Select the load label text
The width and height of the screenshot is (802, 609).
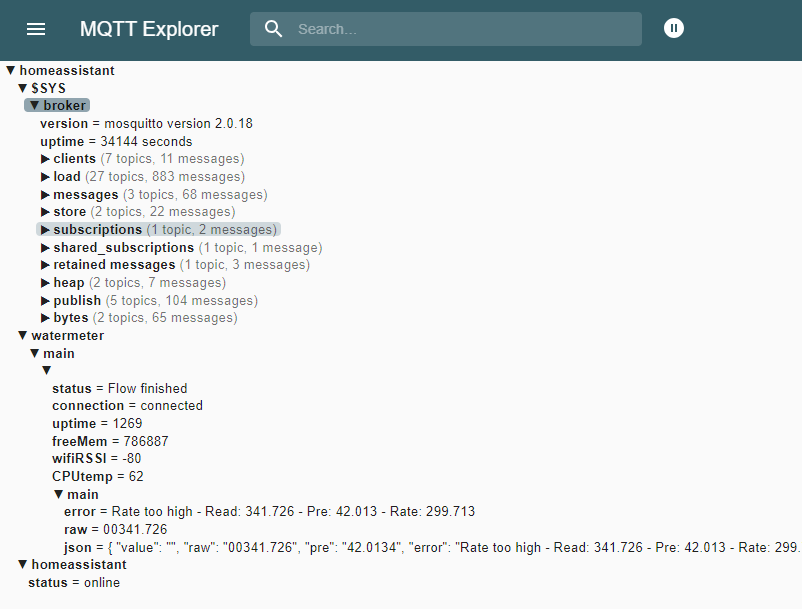(x=67, y=177)
